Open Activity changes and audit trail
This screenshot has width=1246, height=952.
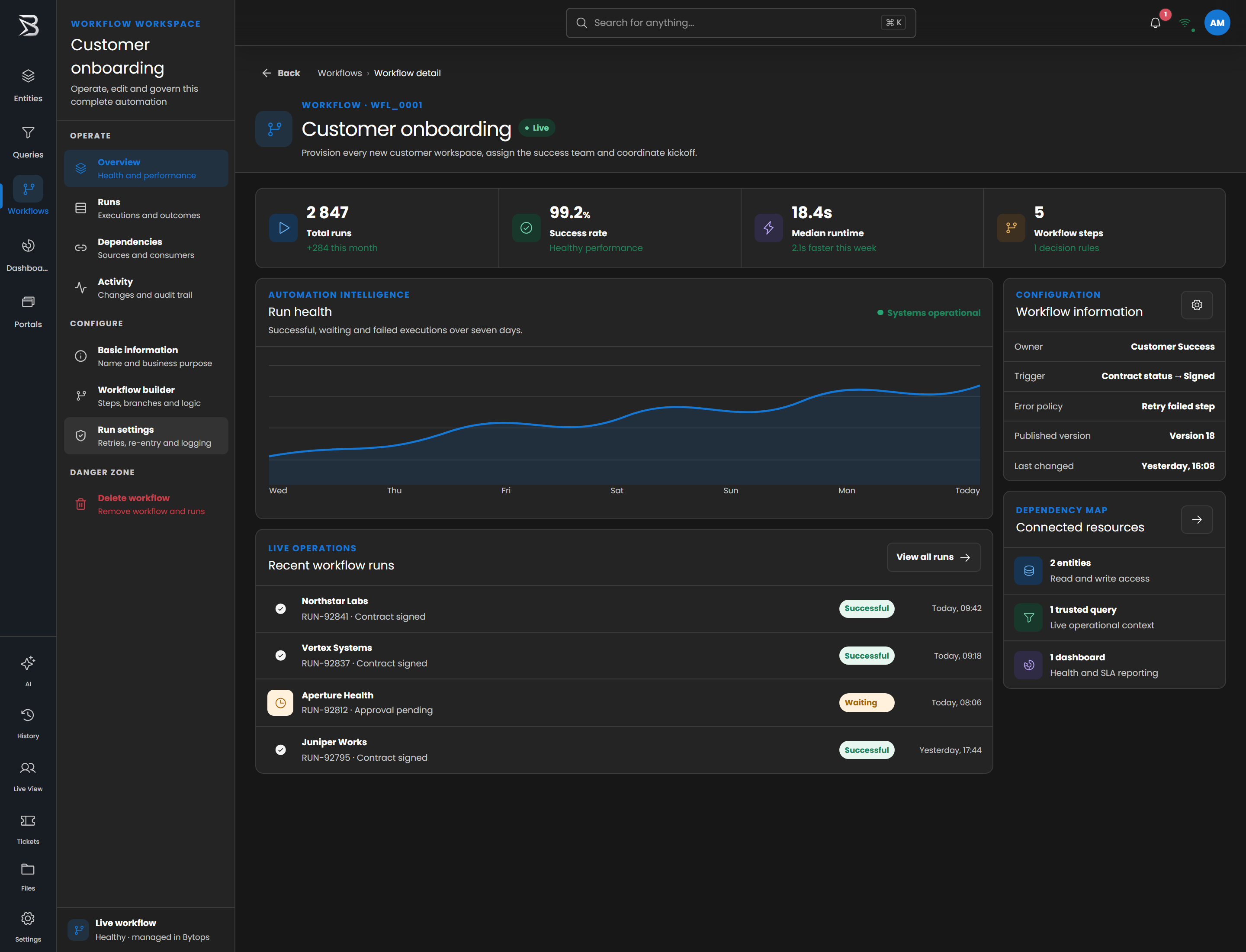[146, 288]
